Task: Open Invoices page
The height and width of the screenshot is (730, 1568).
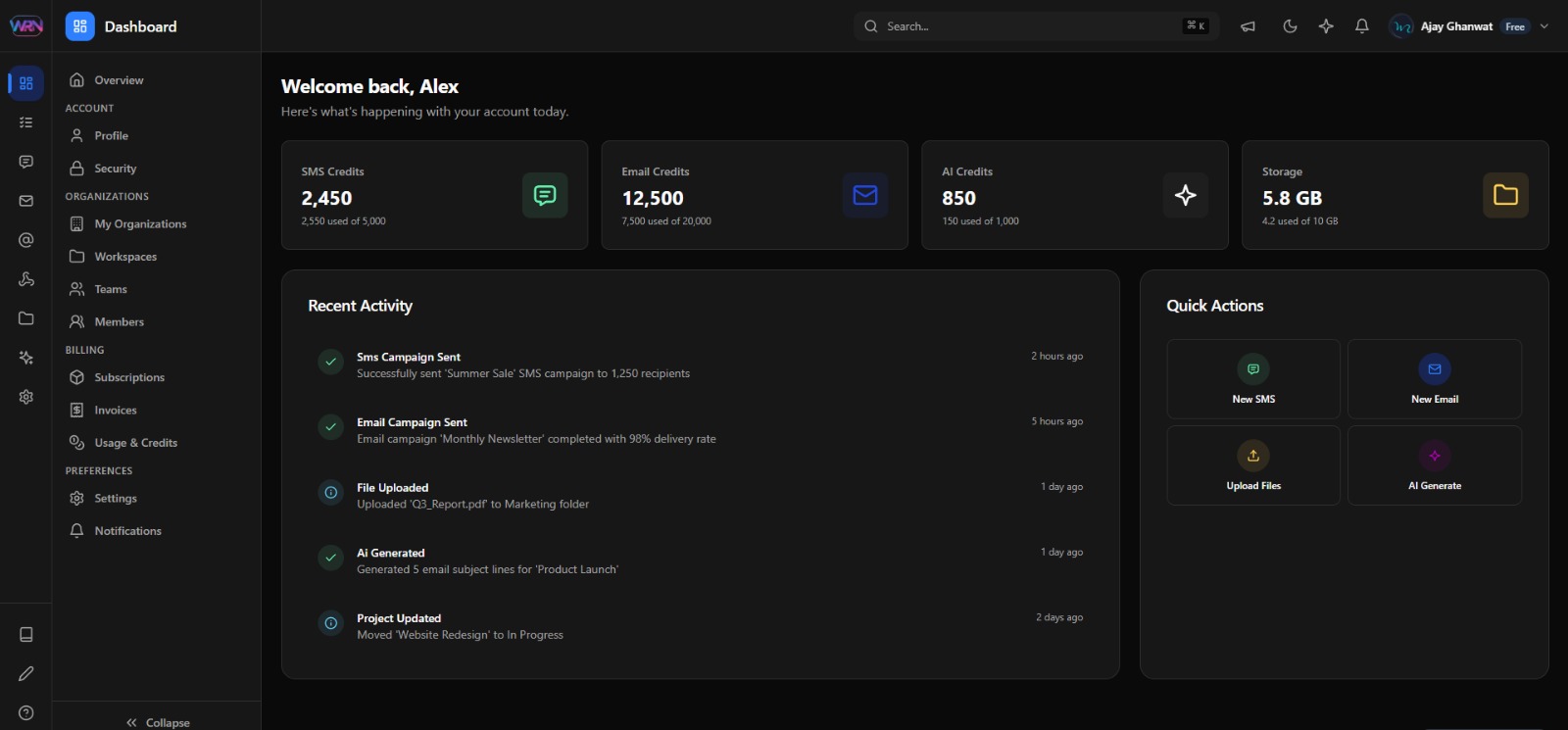Action: coord(157,410)
